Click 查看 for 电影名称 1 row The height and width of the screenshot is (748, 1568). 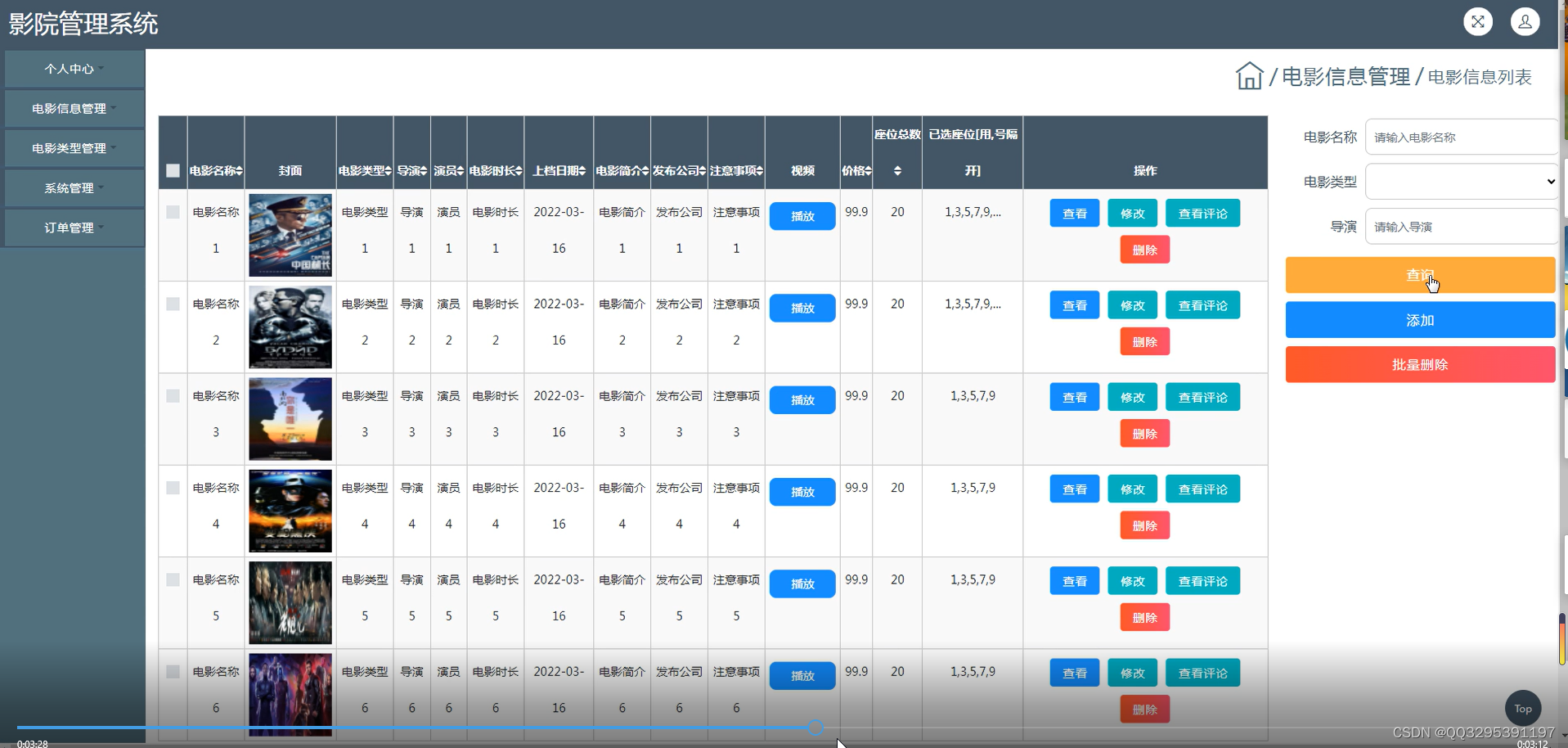pos(1075,214)
